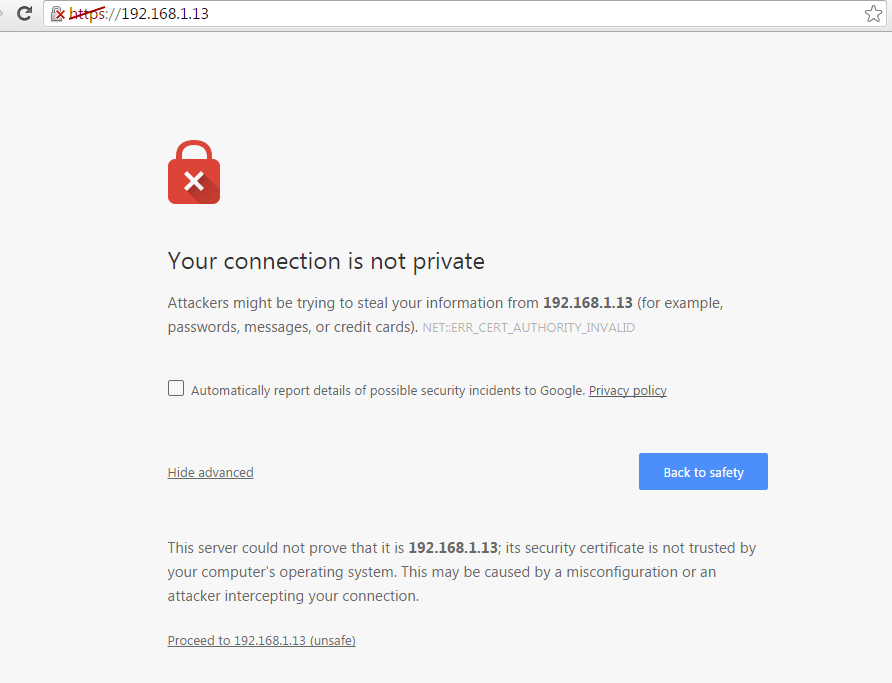892x683 pixels.
Task: Click the 'Automatically report details' checkbox label
Action: (x=387, y=391)
